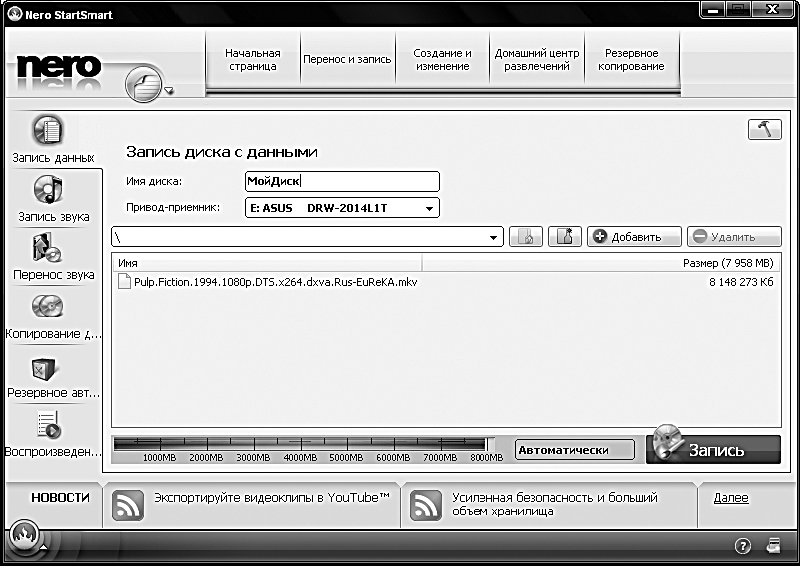This screenshot has height=566, width=800.
Task: Follow the Далее link
Action: click(731, 498)
